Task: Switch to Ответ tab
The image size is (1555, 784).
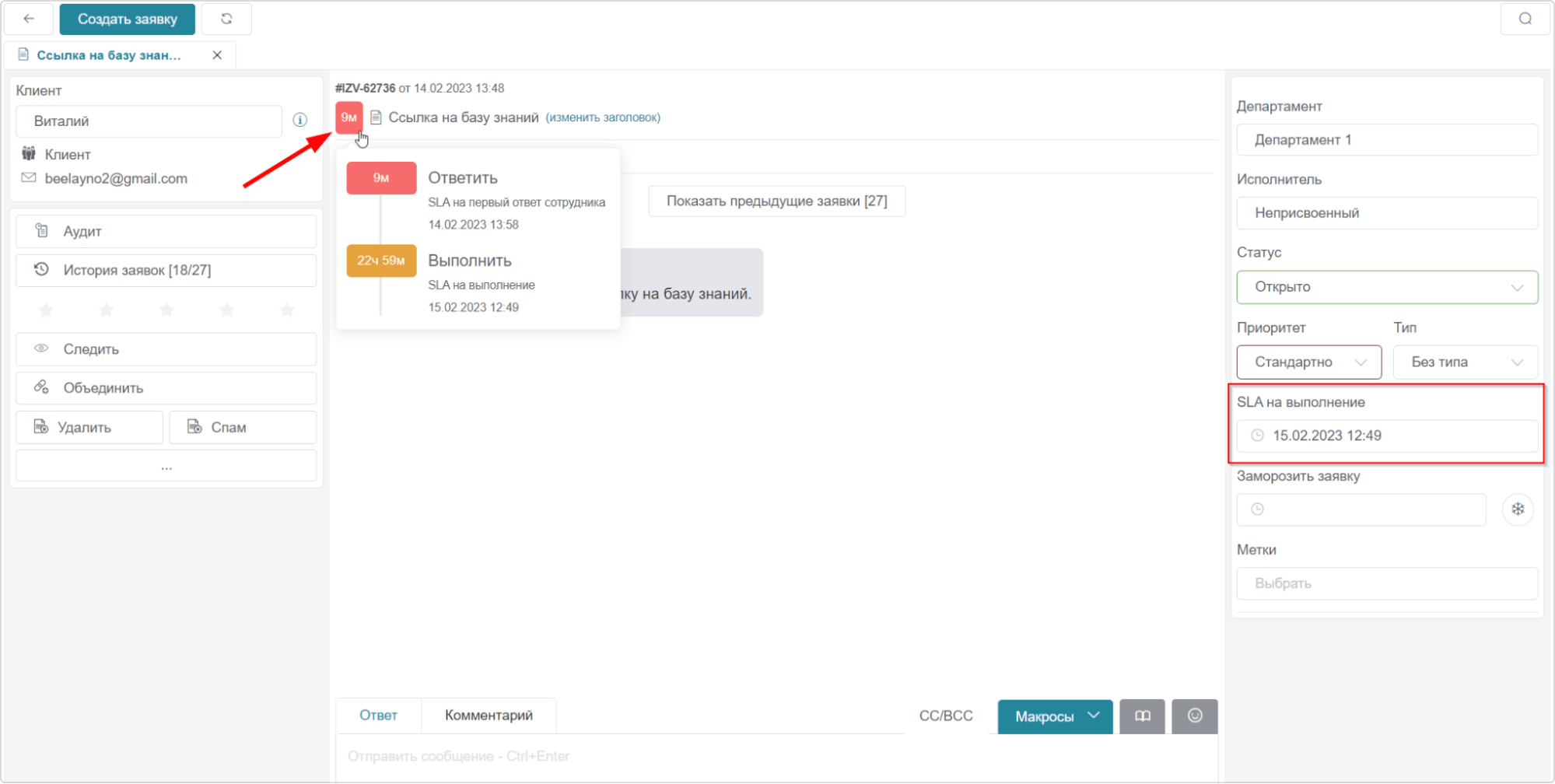Action: coord(378,716)
